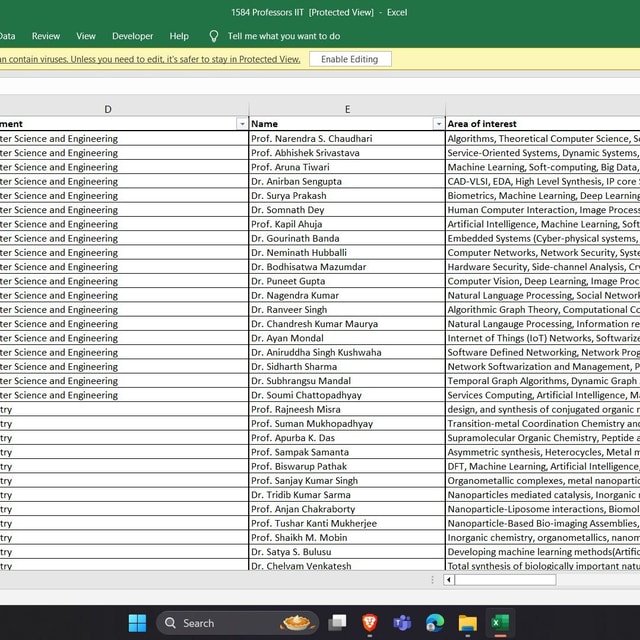Click the horizontal scrollbar left arrow
The height and width of the screenshot is (640, 640).
pyautogui.click(x=450, y=580)
